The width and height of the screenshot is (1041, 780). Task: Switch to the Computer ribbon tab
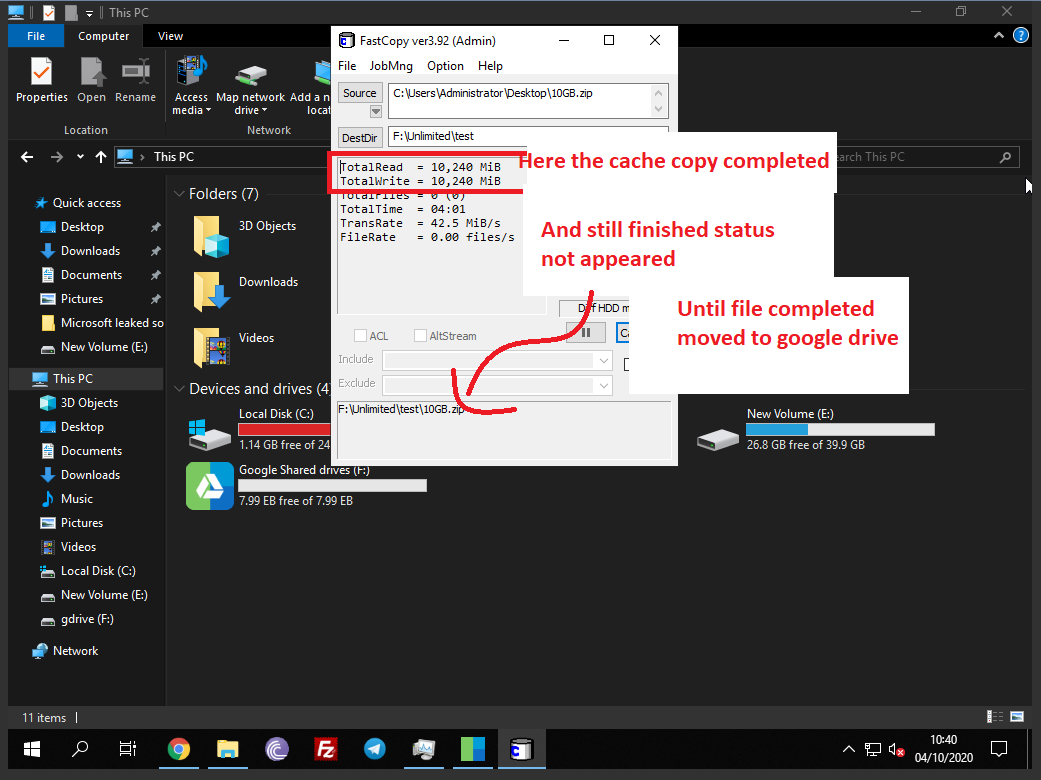coord(104,36)
